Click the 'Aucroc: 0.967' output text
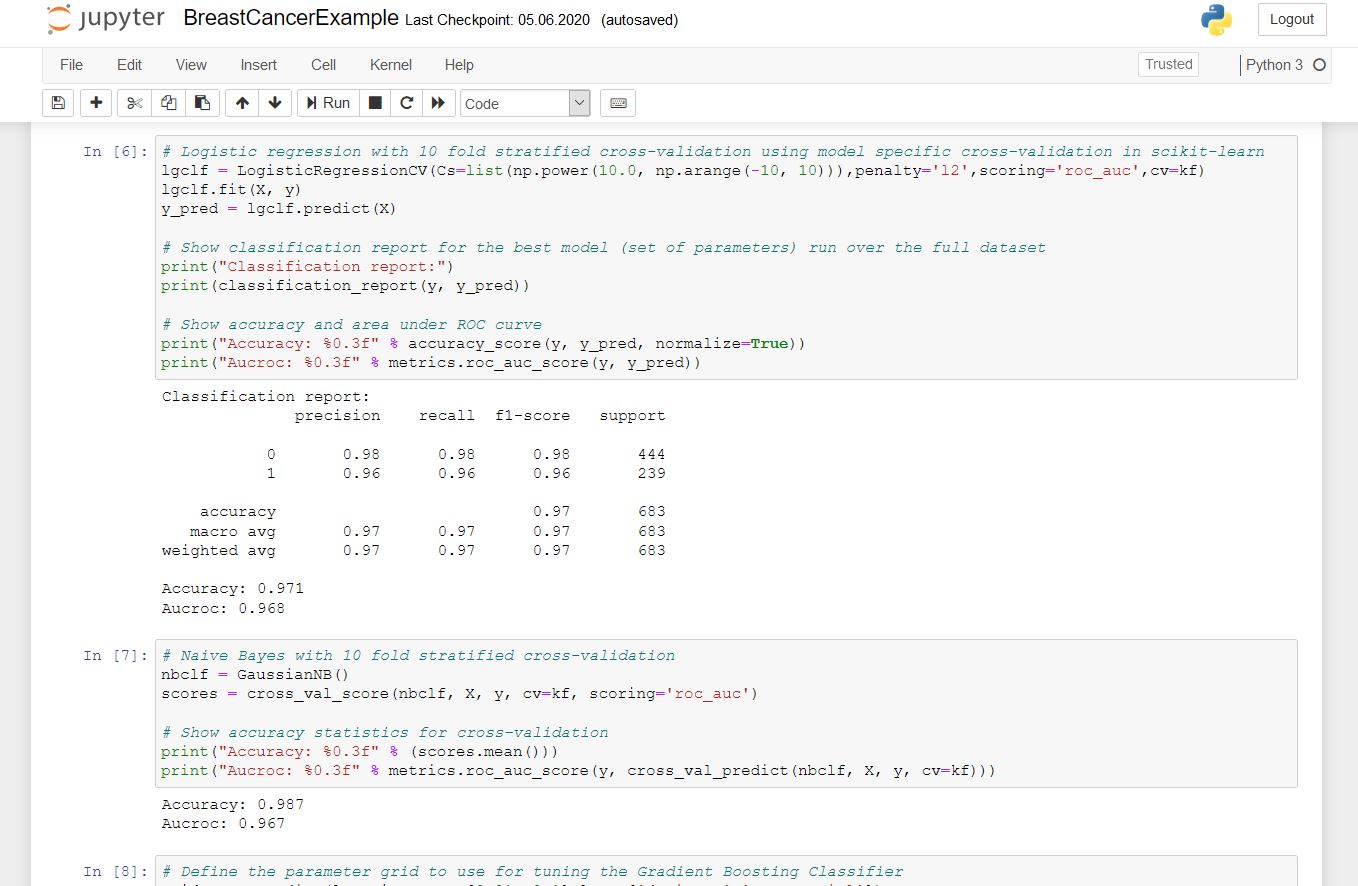 click(223, 824)
